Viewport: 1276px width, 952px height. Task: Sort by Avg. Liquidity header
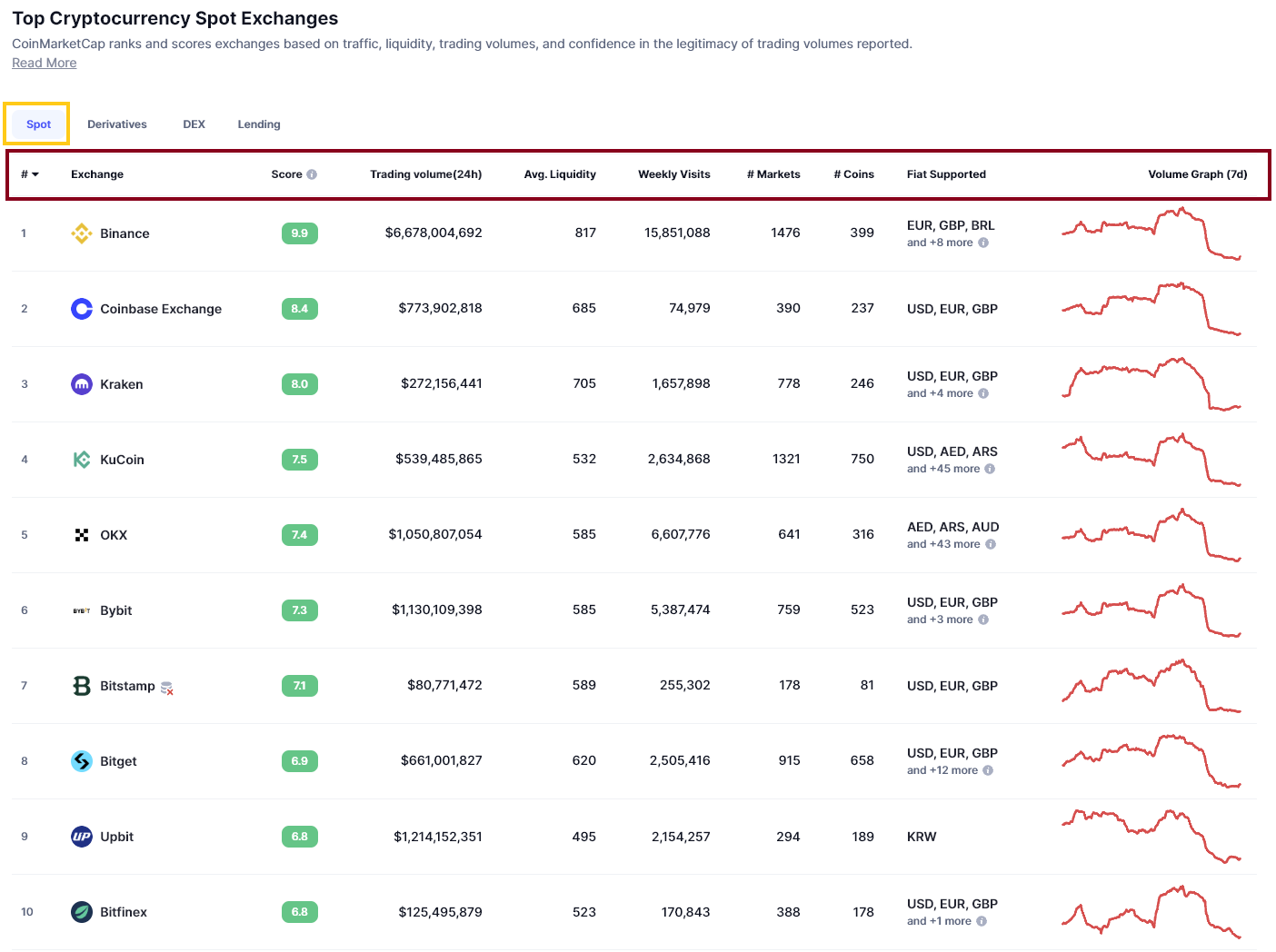point(560,174)
